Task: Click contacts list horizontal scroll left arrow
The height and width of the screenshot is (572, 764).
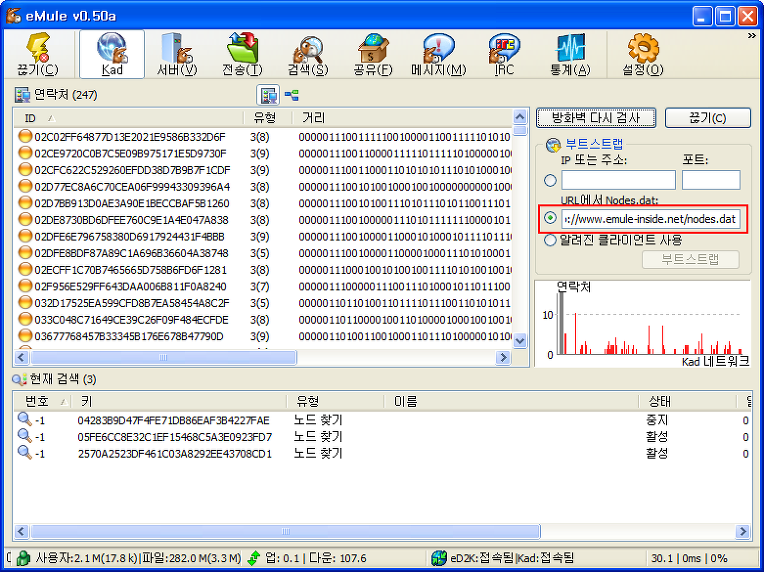Action: click(x=21, y=358)
